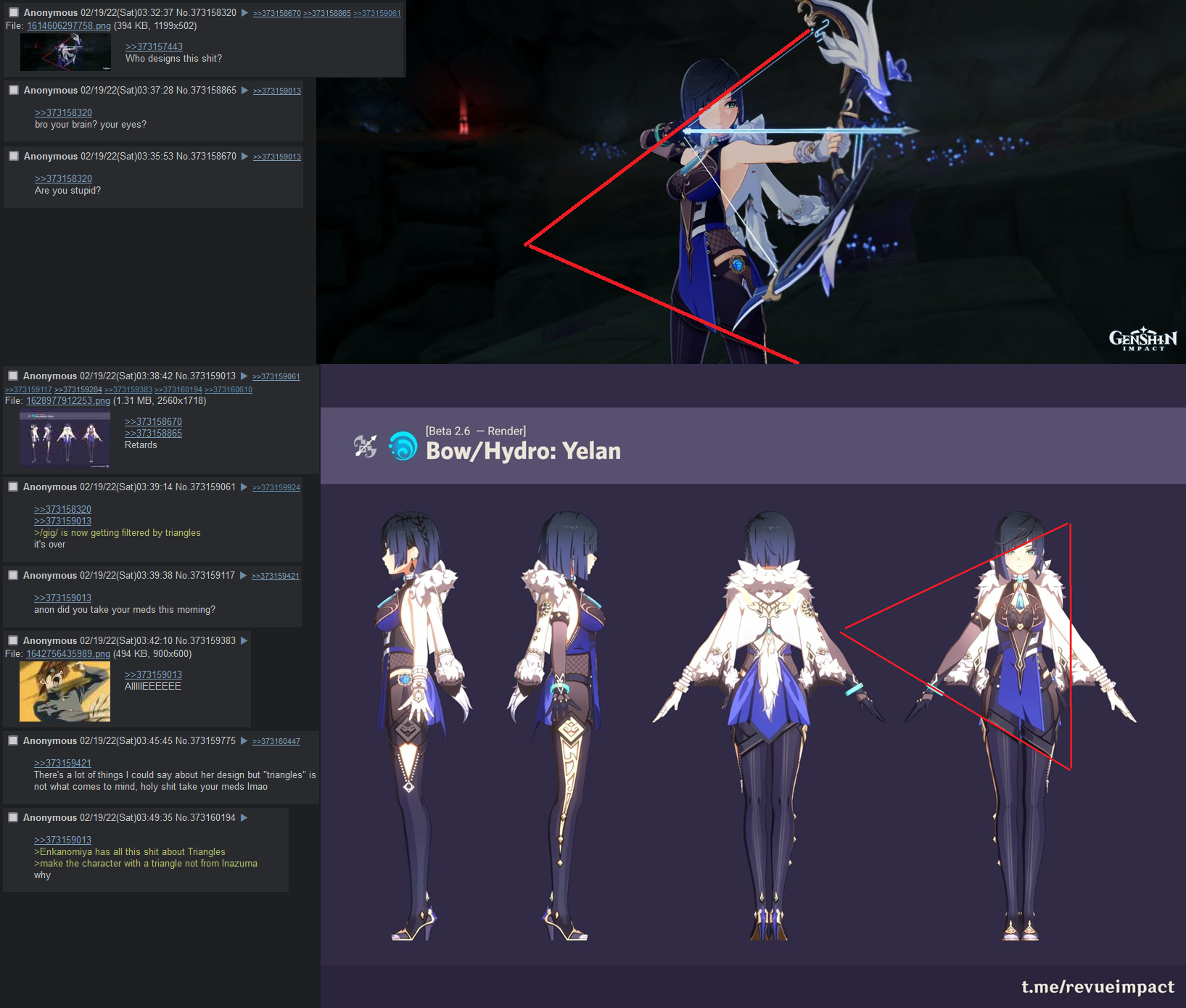Image resolution: width=1186 pixels, height=1008 pixels.
Task: Mark the checkbox of post No.373159061
Action: pos(13,487)
